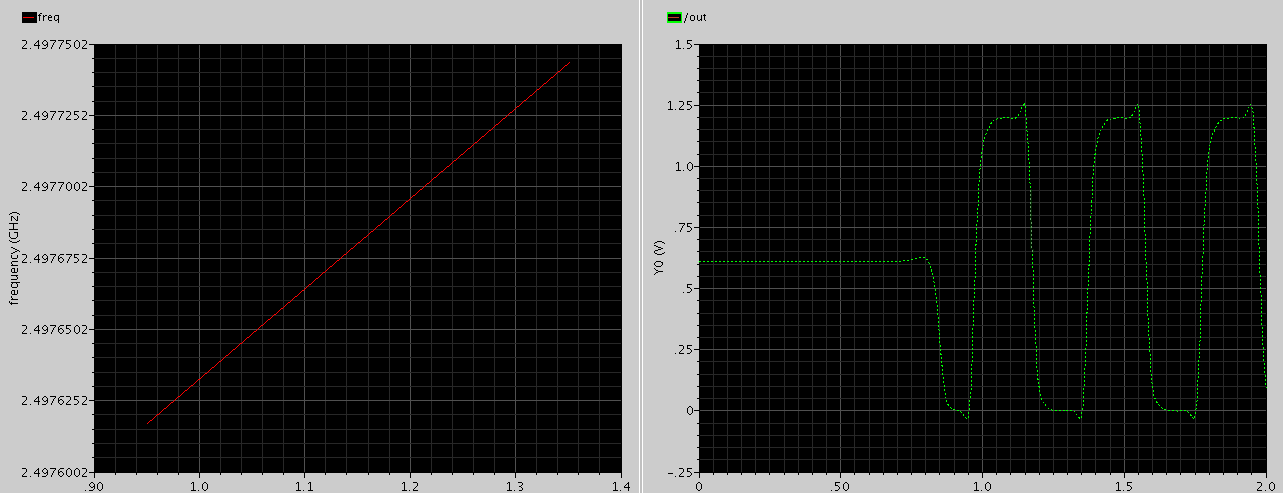Click the 2.4977002 y-axis value
The image size is (1283, 493).
54,187
